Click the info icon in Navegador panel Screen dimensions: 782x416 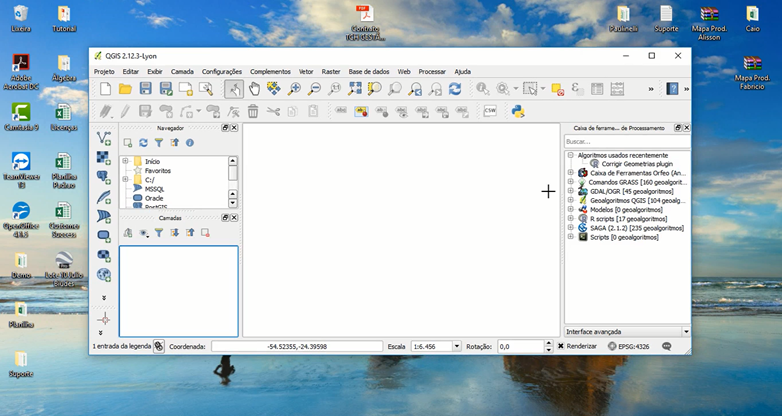[190, 143]
